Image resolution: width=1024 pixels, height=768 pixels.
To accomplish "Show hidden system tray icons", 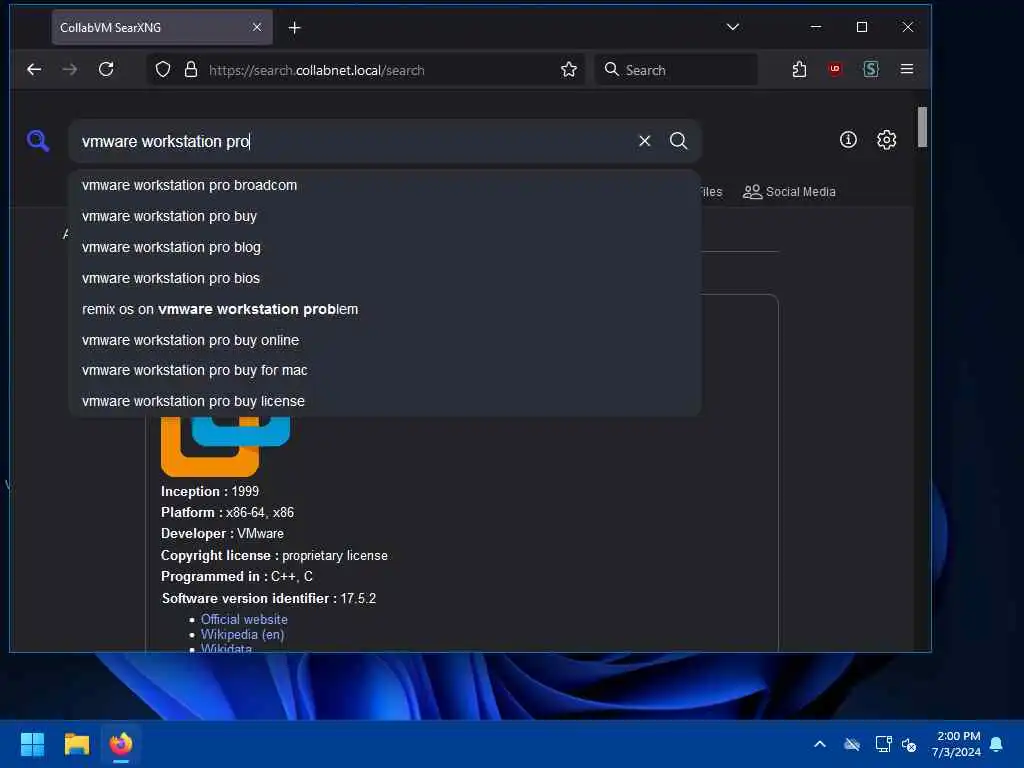I will point(820,744).
